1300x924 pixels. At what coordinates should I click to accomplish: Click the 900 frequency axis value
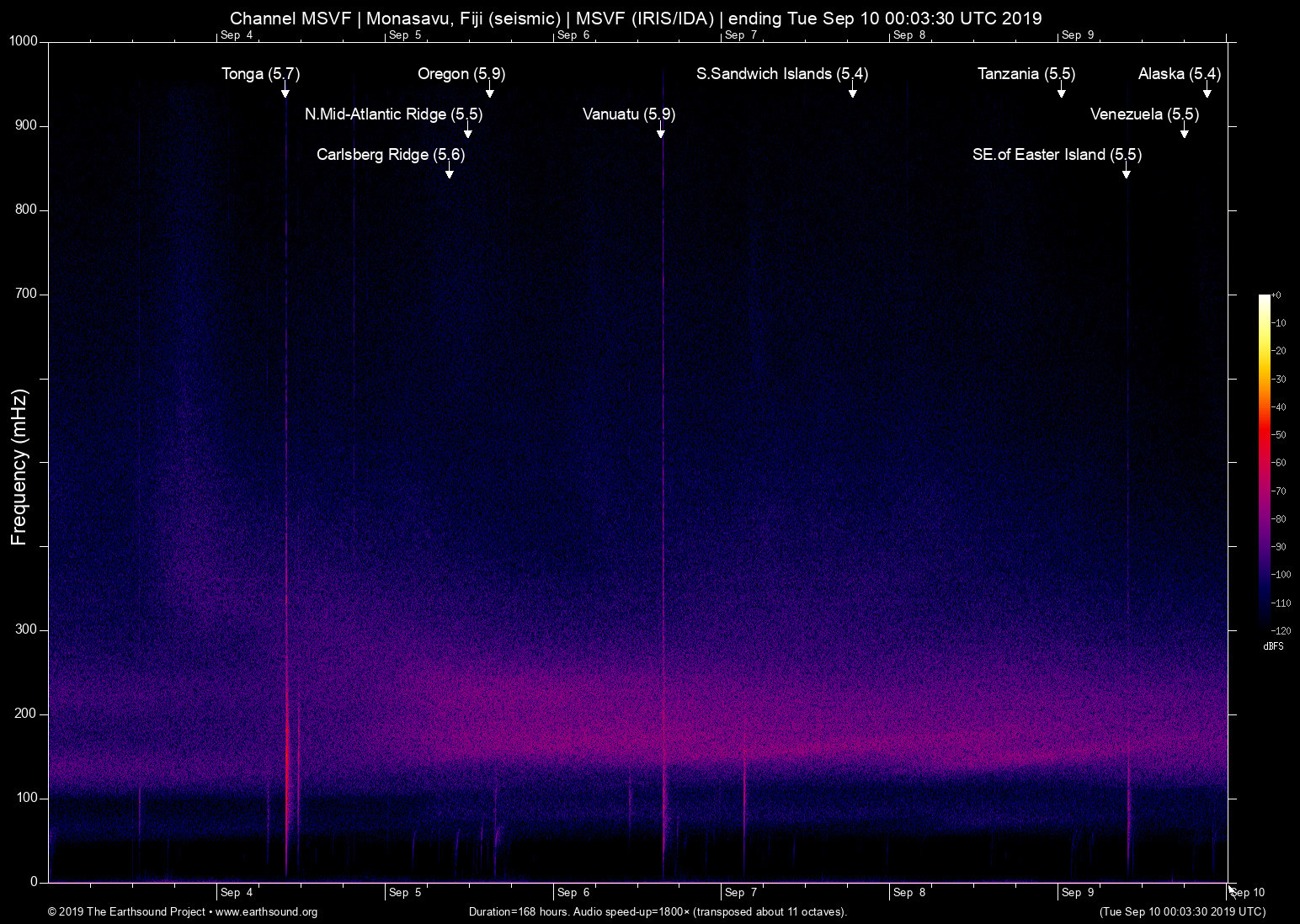[27, 125]
